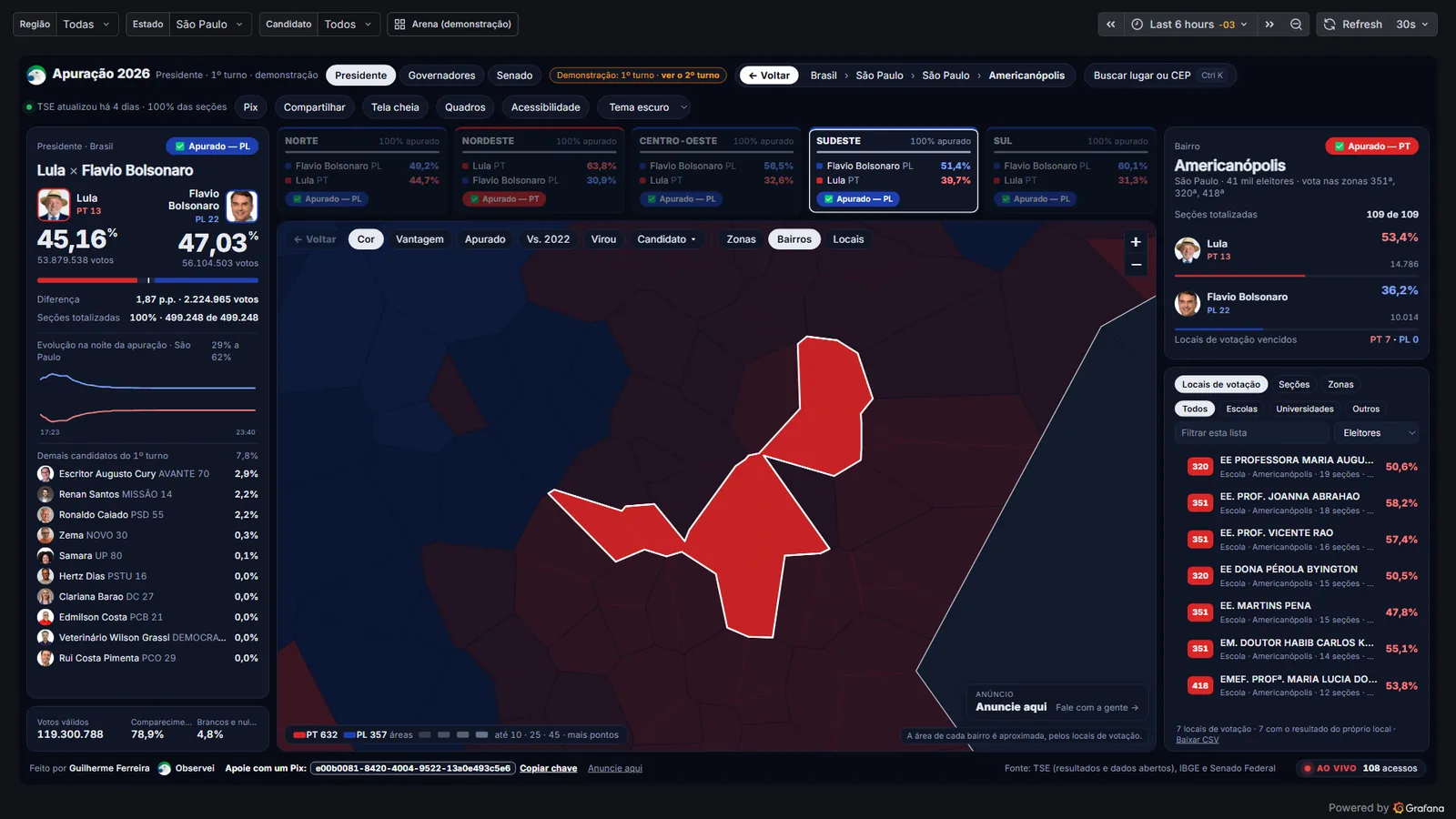
Task: Click the time range forward arrows icon
Action: click(x=1269, y=25)
